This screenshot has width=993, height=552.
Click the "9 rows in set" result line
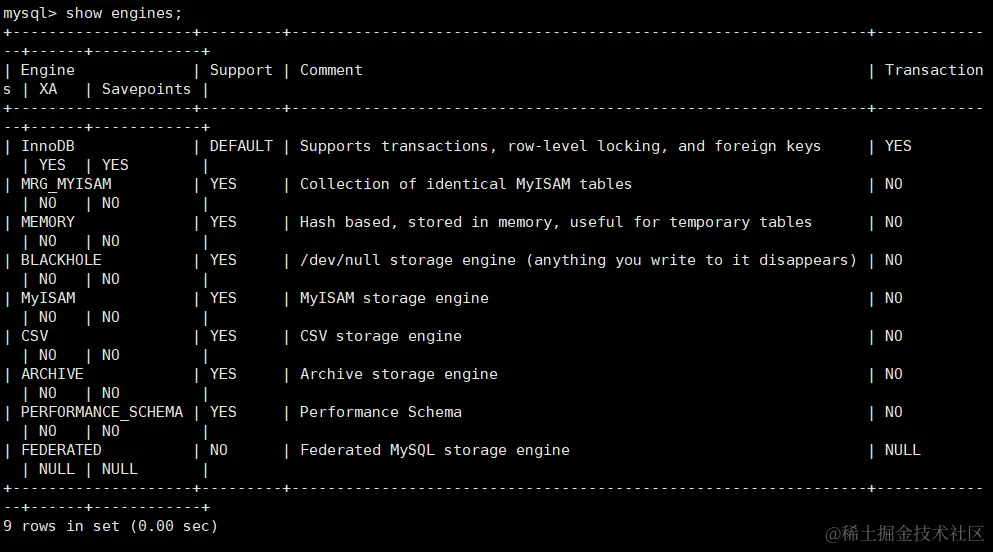click(110, 526)
